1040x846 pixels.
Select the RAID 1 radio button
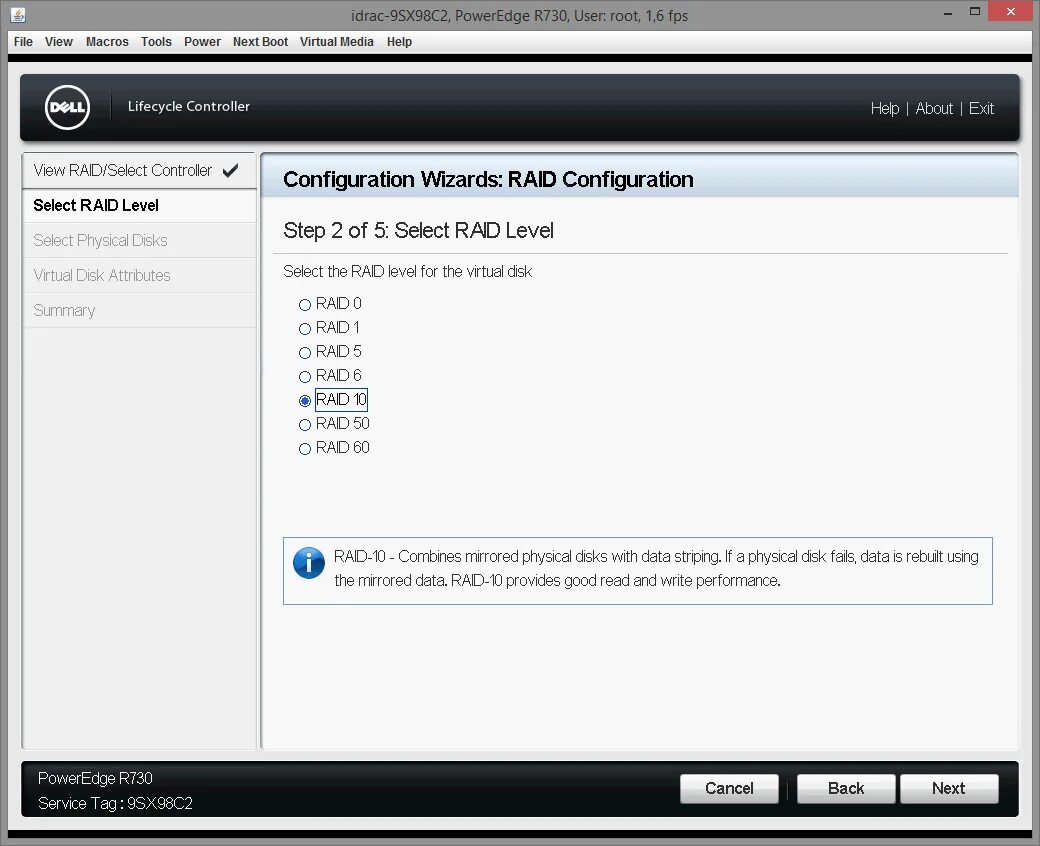point(304,328)
